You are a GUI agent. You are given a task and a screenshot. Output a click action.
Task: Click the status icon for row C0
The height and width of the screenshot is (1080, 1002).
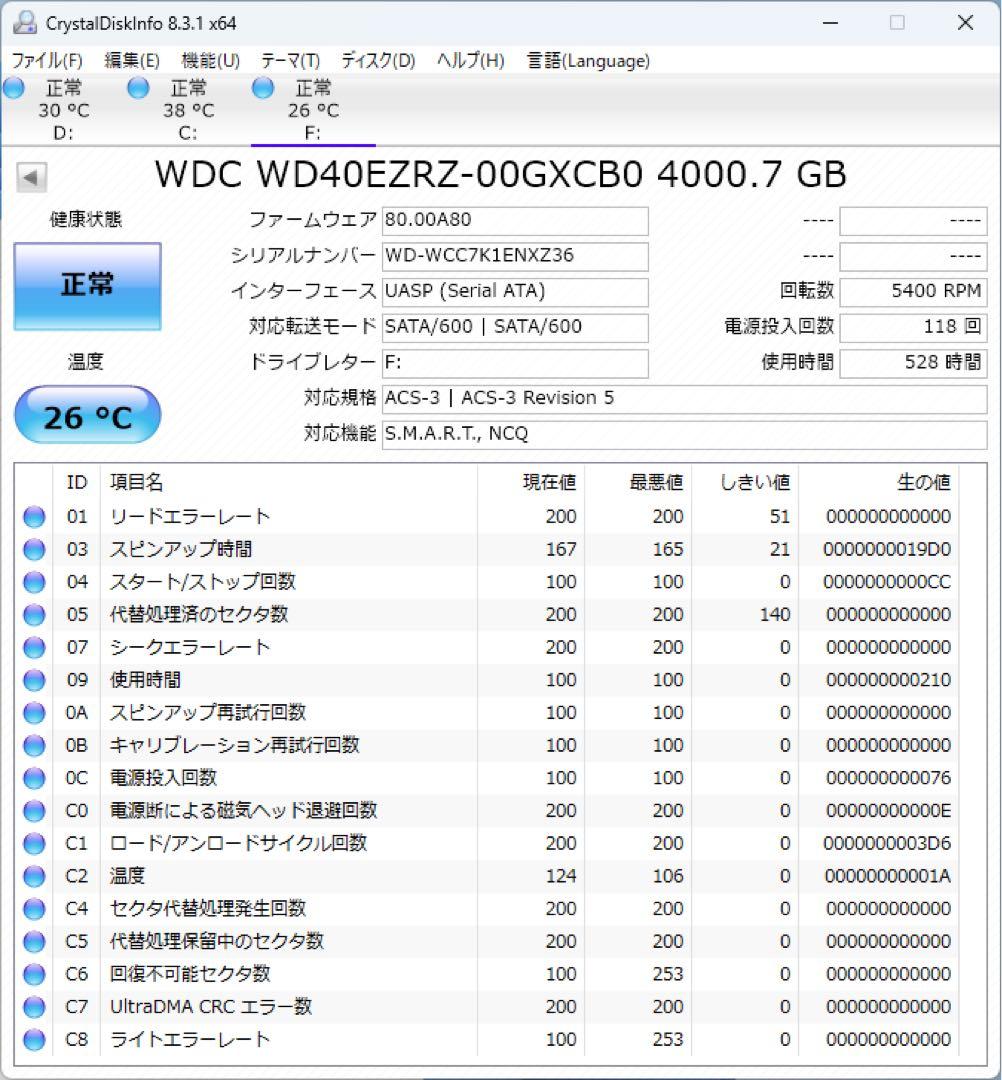coord(34,811)
